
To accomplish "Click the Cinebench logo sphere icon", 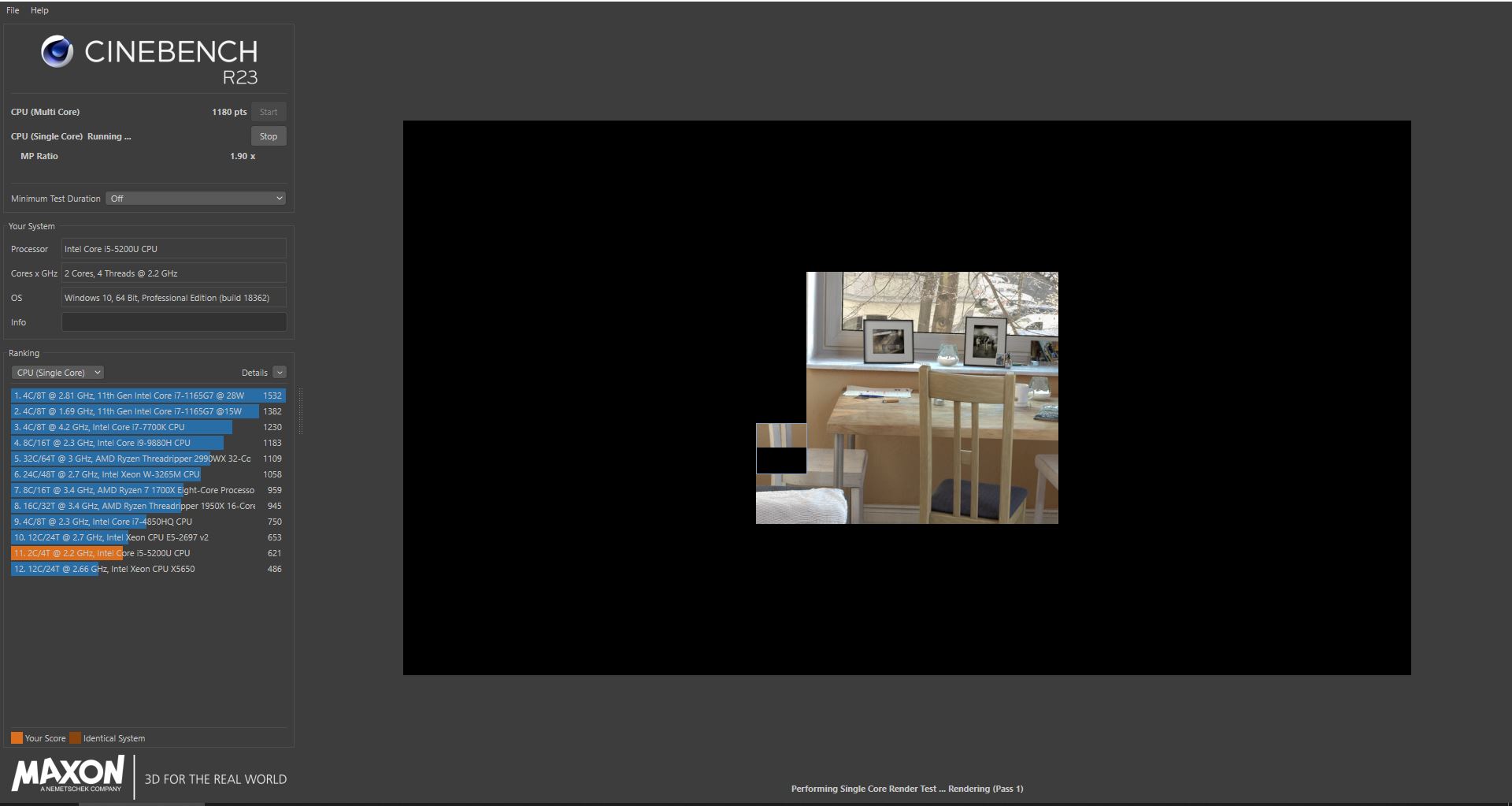I will point(57,52).
